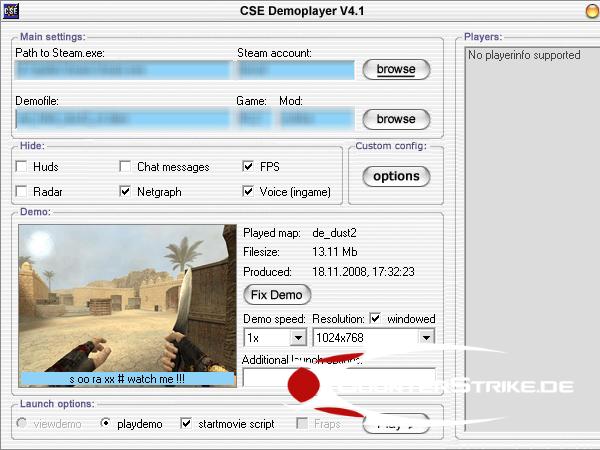Browse for the Steam.exe path
The height and width of the screenshot is (450, 600).
click(x=396, y=70)
